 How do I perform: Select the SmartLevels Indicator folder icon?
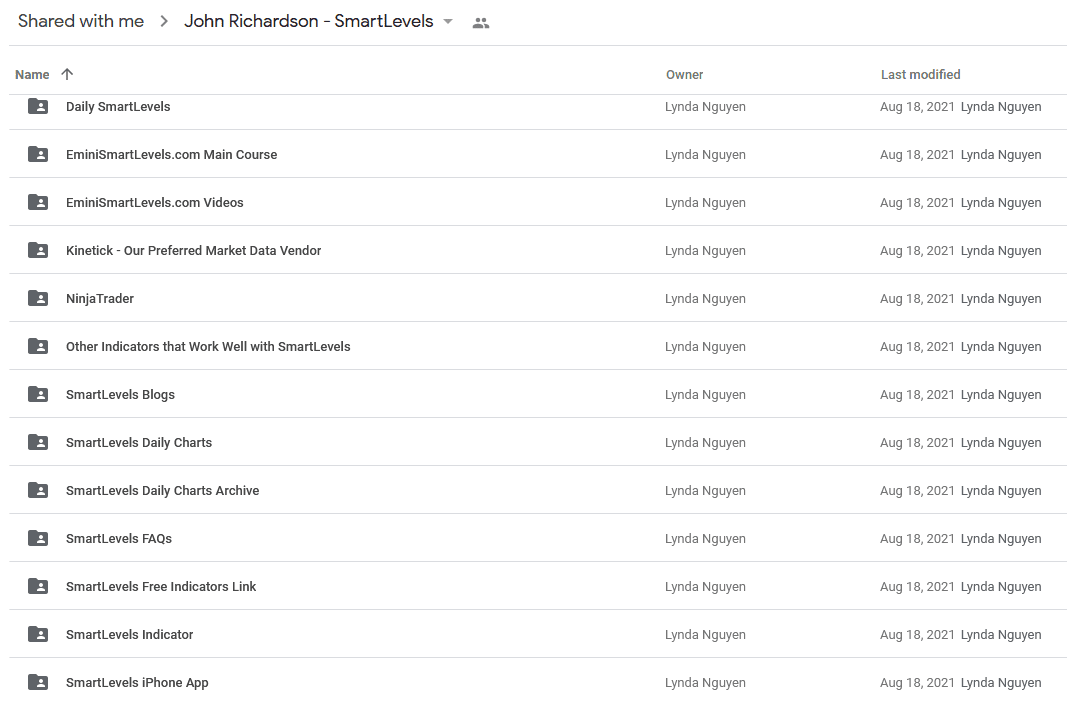point(37,634)
